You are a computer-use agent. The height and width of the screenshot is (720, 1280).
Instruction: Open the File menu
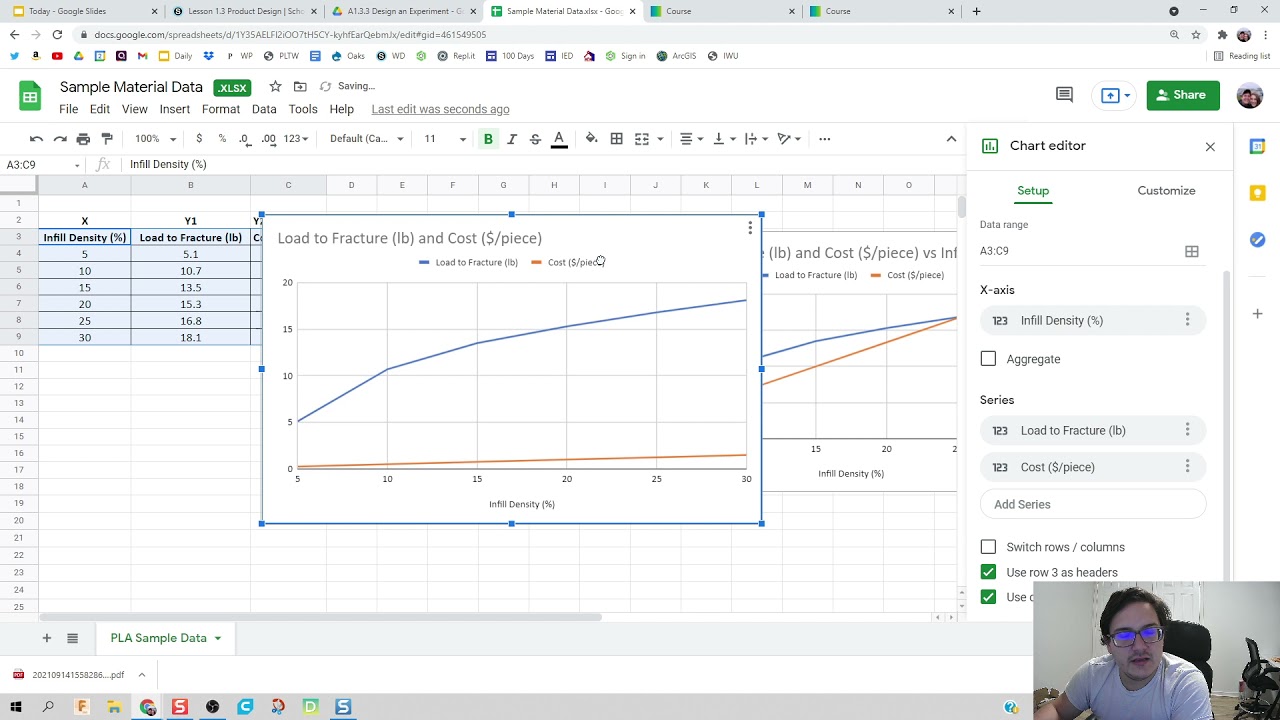click(68, 109)
